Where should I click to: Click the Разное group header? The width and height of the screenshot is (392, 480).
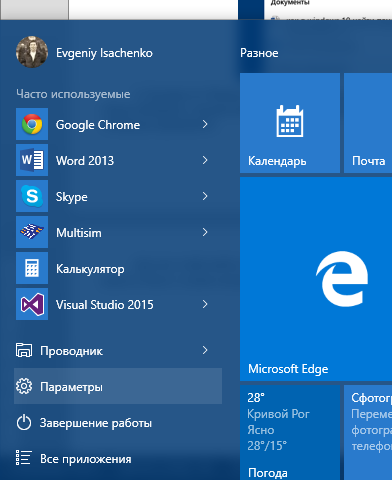259,53
